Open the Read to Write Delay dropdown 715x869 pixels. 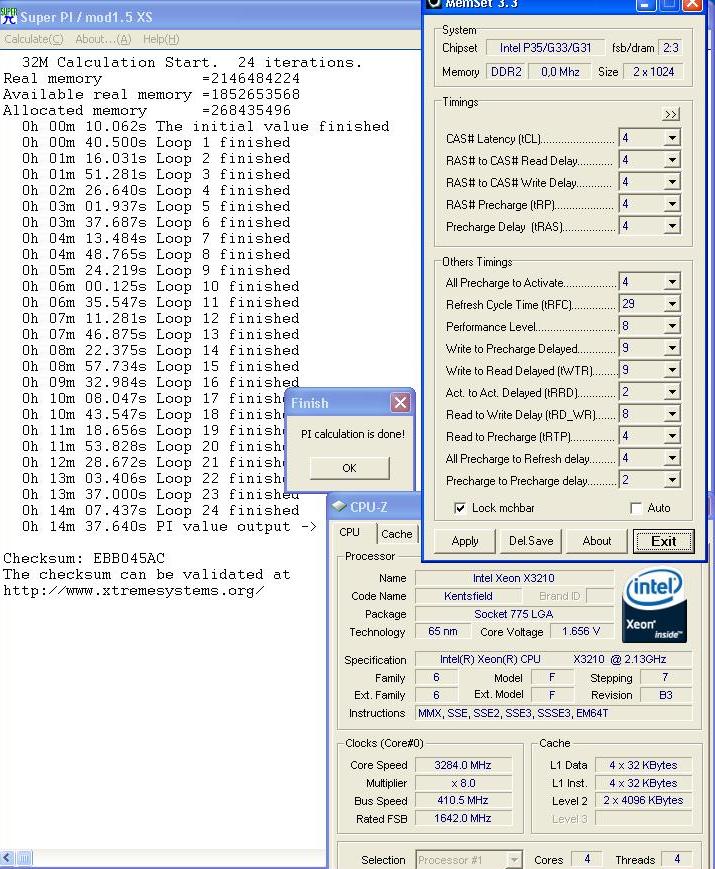(x=672, y=414)
